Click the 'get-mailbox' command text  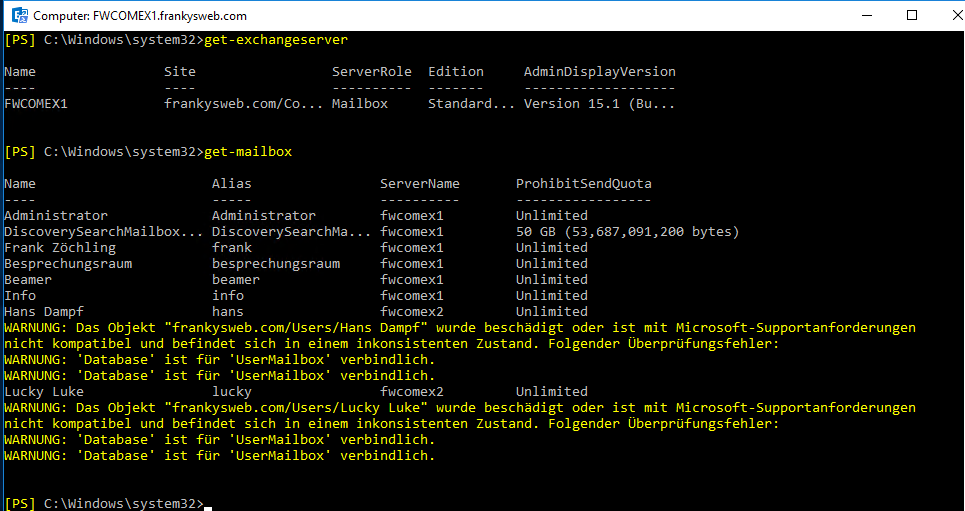pos(247,152)
